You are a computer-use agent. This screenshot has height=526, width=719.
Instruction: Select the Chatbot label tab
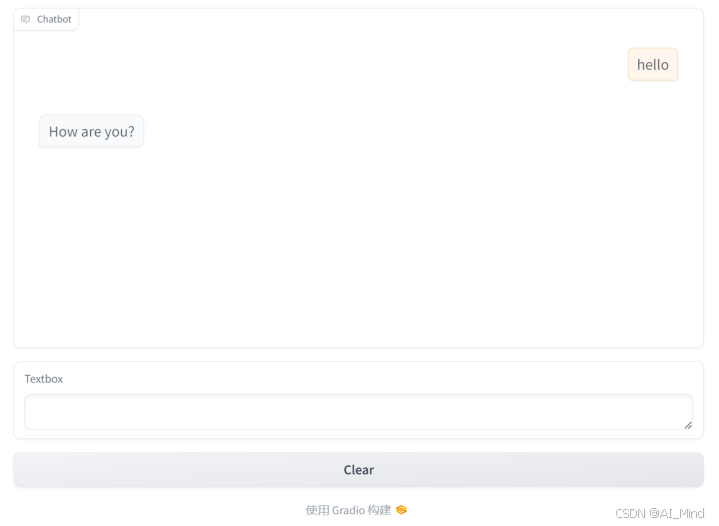[46, 19]
